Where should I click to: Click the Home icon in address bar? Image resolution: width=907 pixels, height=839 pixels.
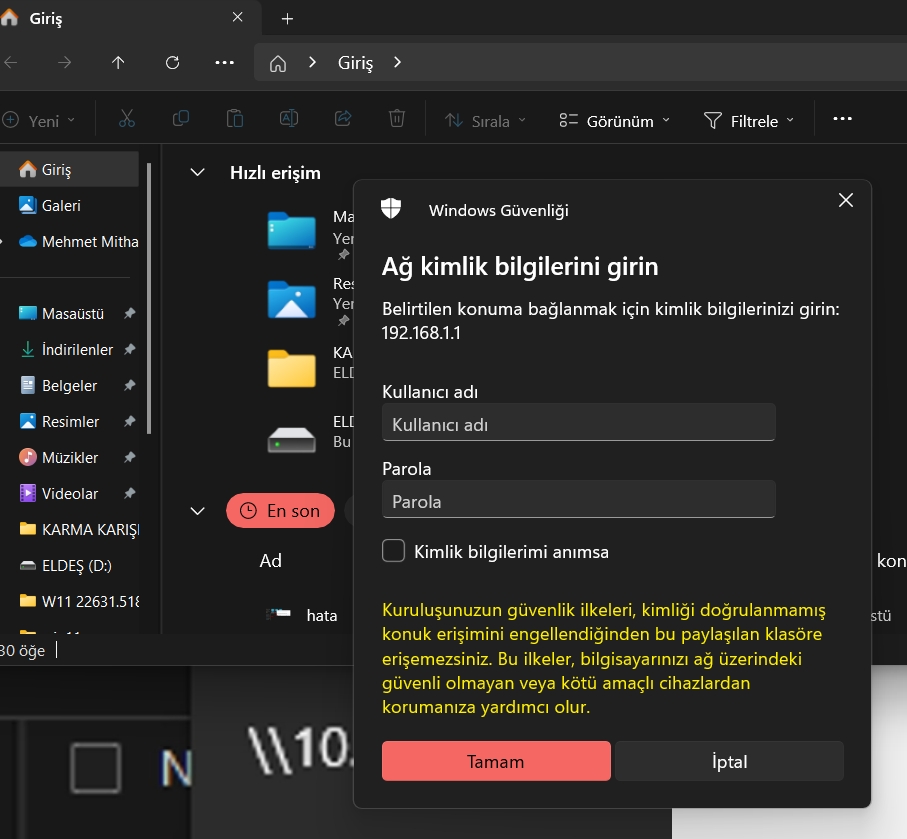click(x=278, y=63)
